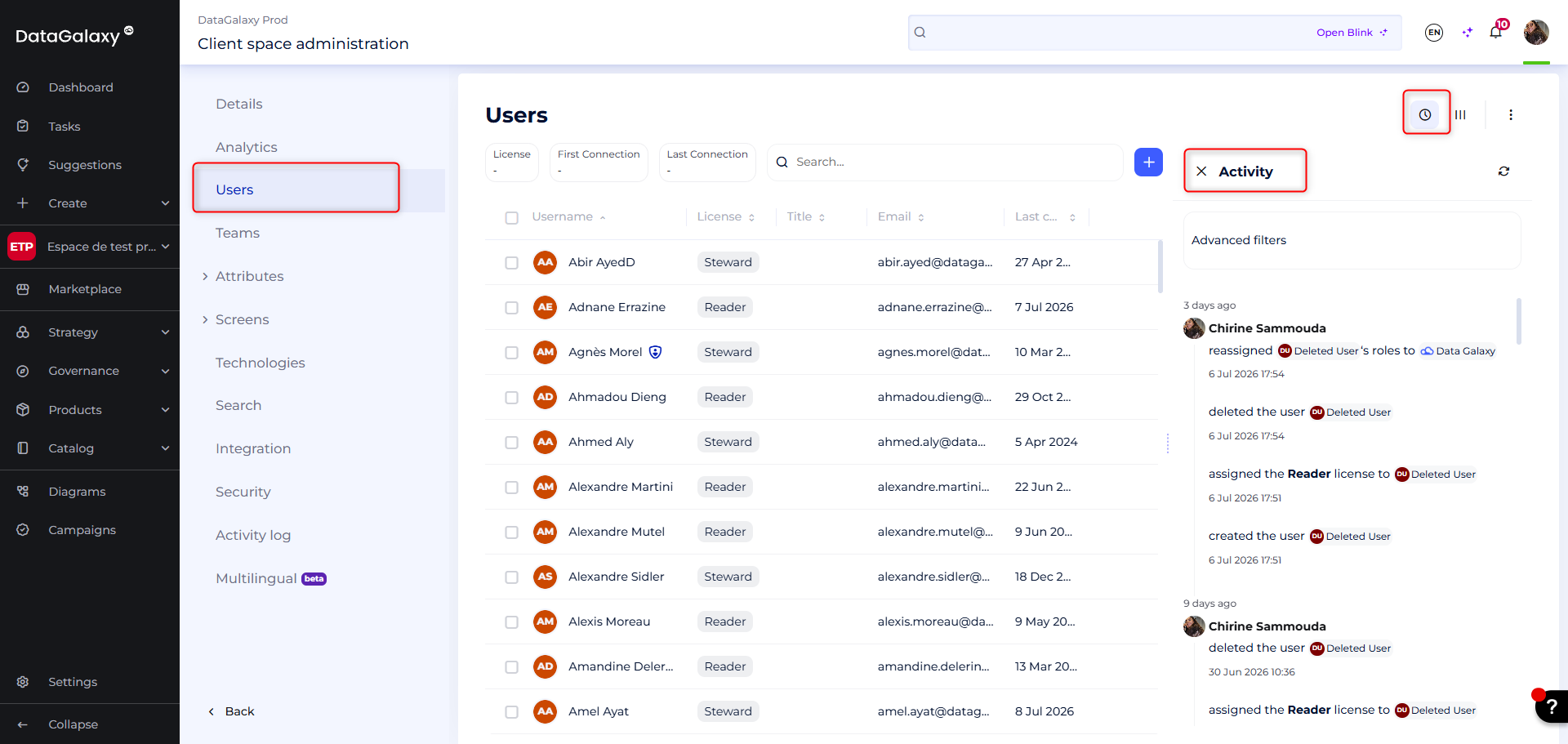1568x744 pixels.
Task: Select the Ahmed Aly row checkbox
Action: (511, 443)
